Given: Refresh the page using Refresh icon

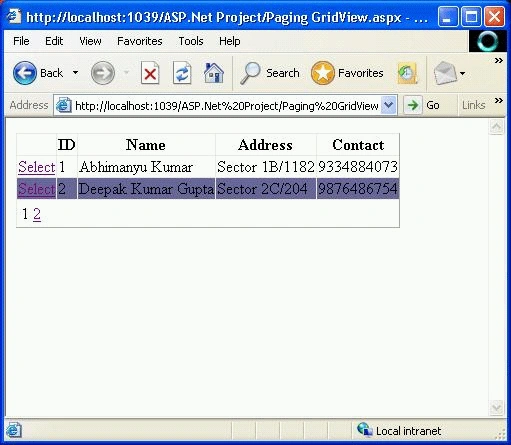Looking at the screenshot, I should click(182, 73).
